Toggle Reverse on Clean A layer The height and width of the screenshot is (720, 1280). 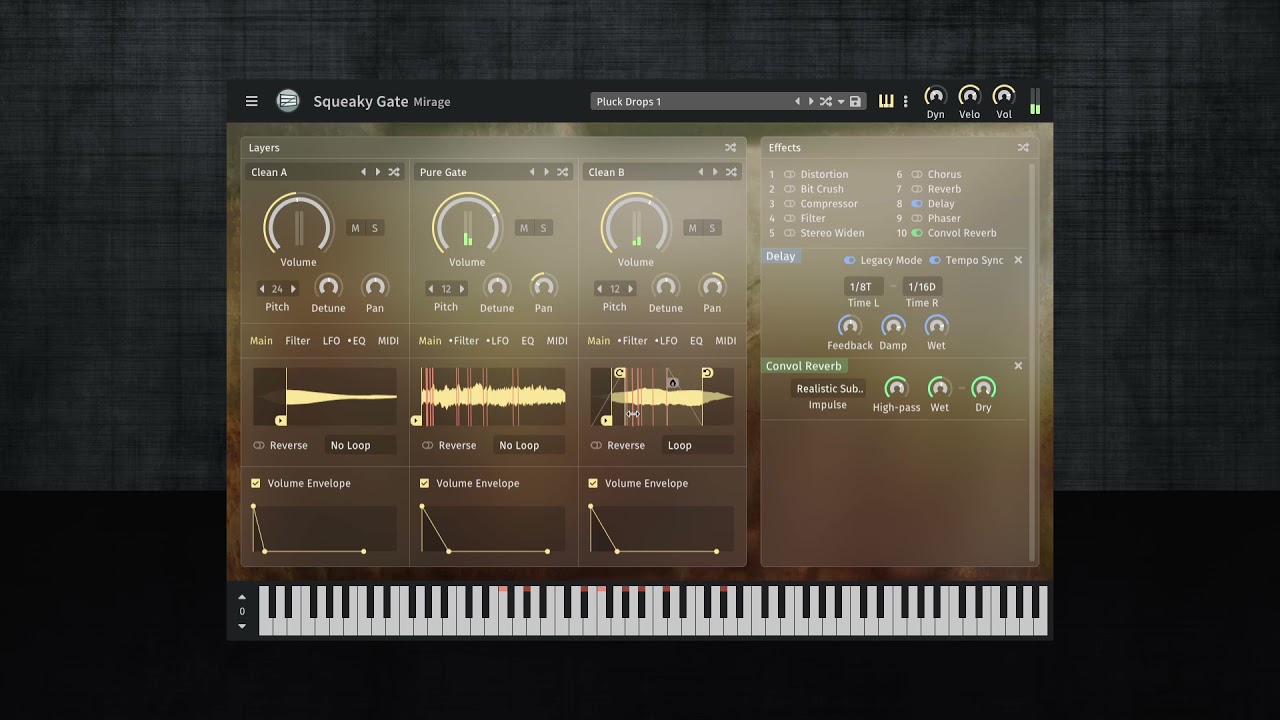(259, 445)
